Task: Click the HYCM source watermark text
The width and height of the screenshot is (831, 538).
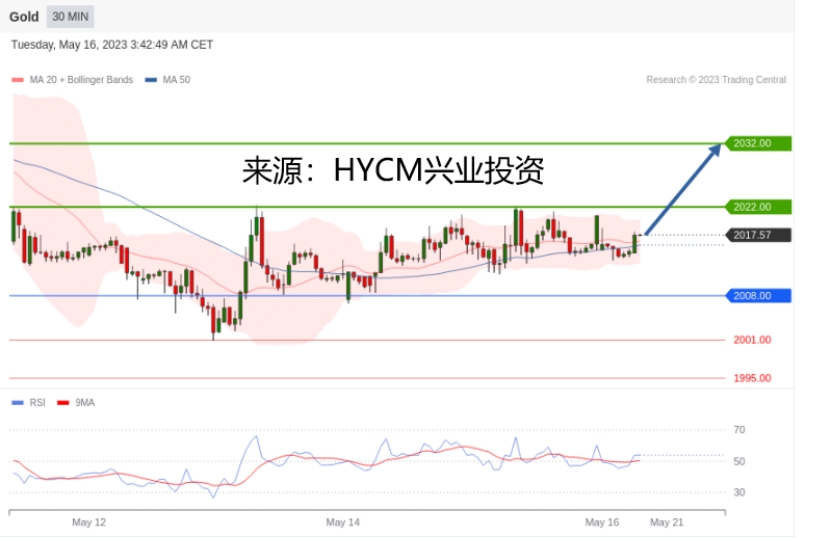Action: coord(393,171)
